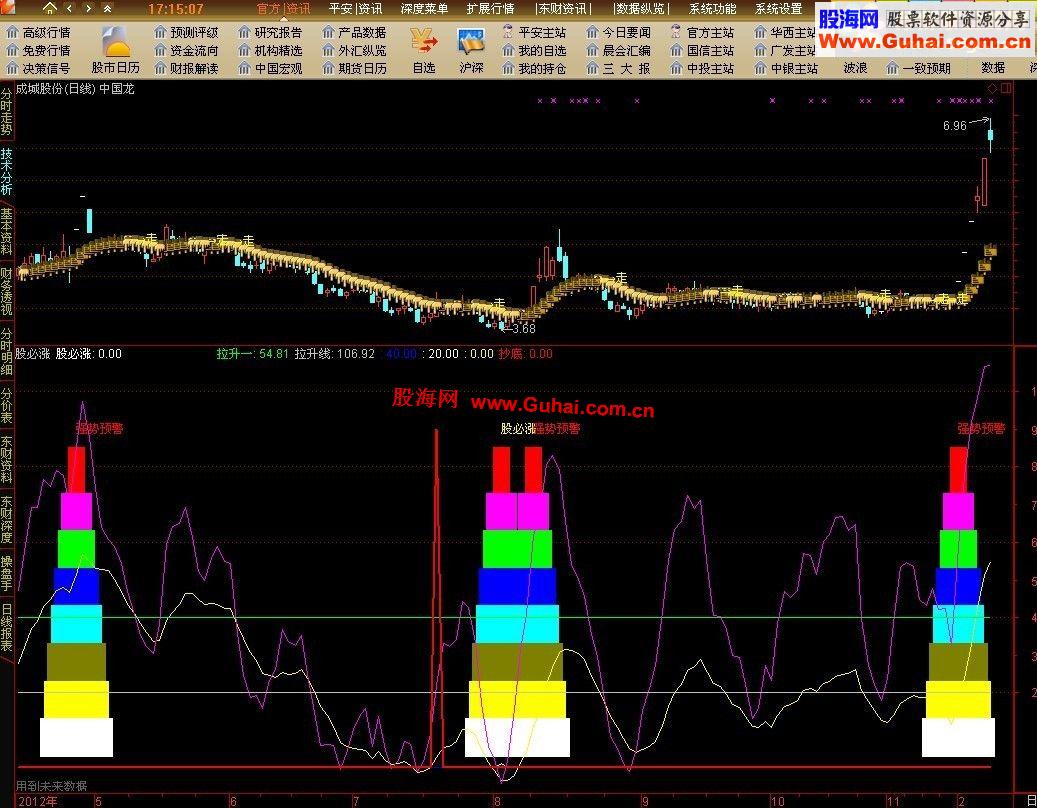Screen dimensions: 1037x808
Task: Click the 国信主站 server item
Action: [x=702, y=50]
